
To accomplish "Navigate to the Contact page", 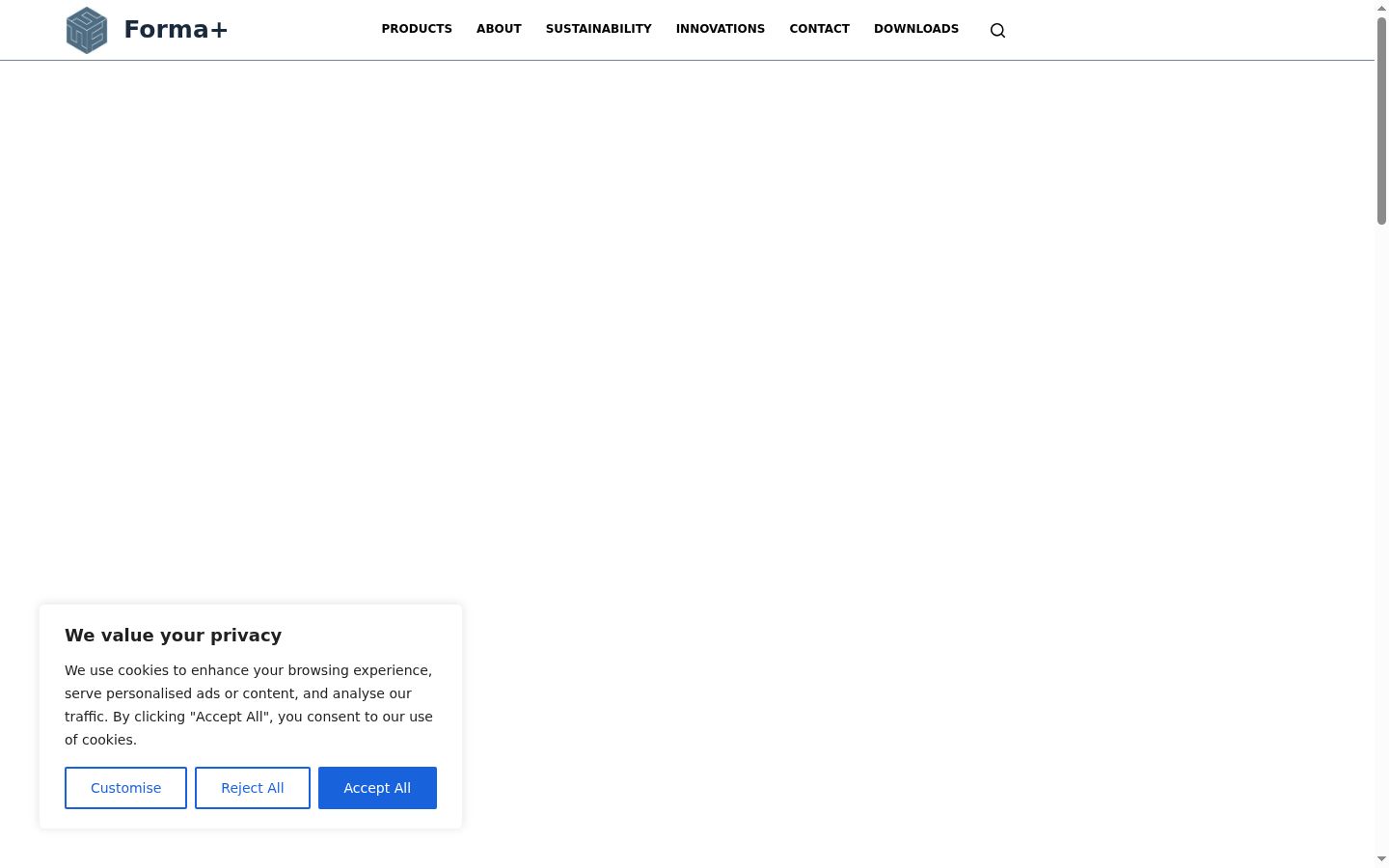I will pyautogui.click(x=820, y=29).
